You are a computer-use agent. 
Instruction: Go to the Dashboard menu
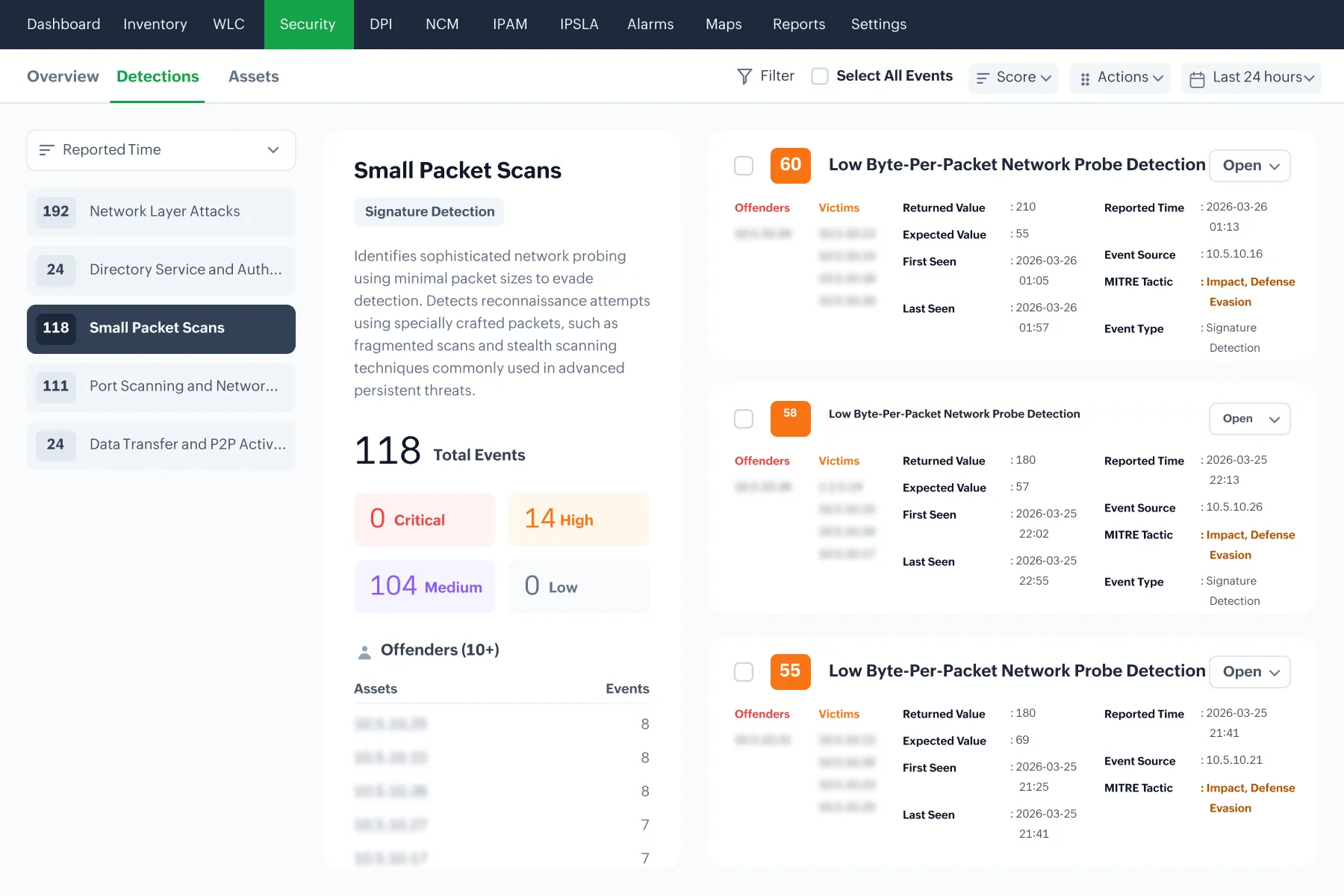click(63, 25)
